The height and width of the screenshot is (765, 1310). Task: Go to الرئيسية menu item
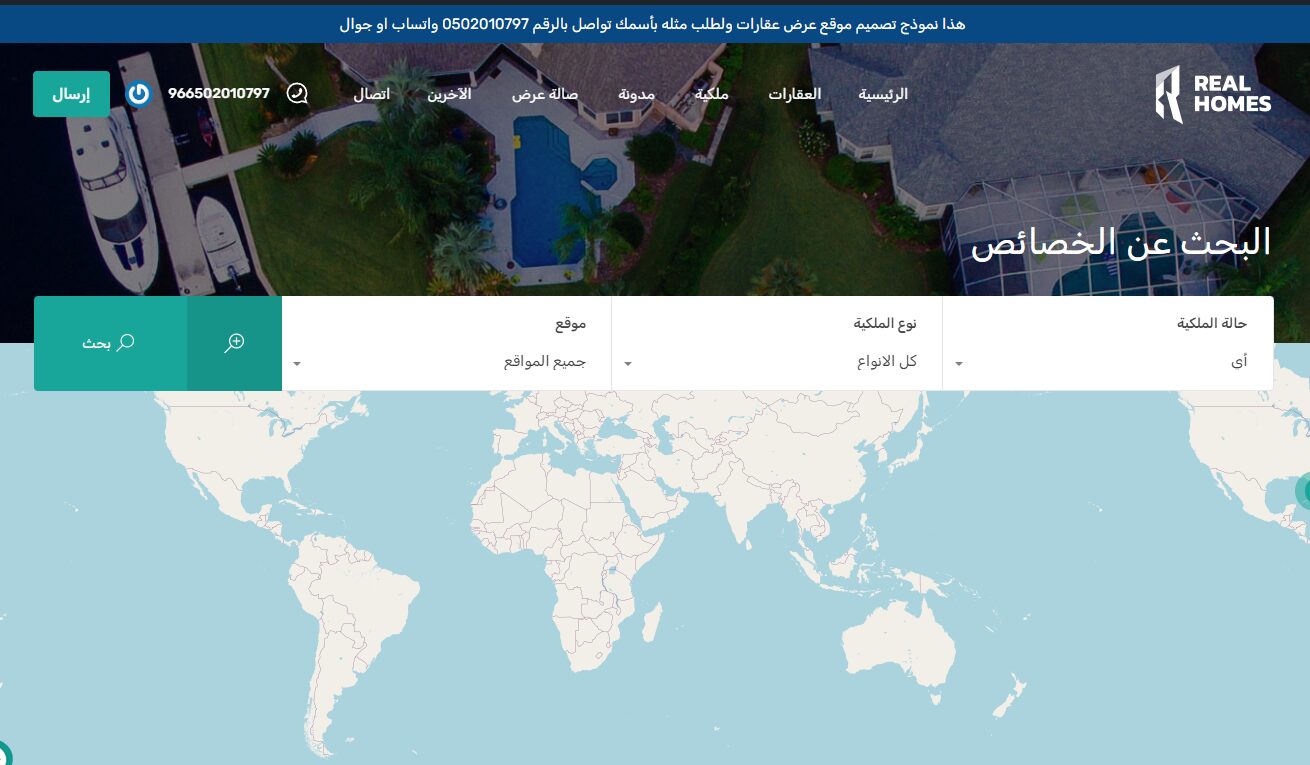click(883, 95)
